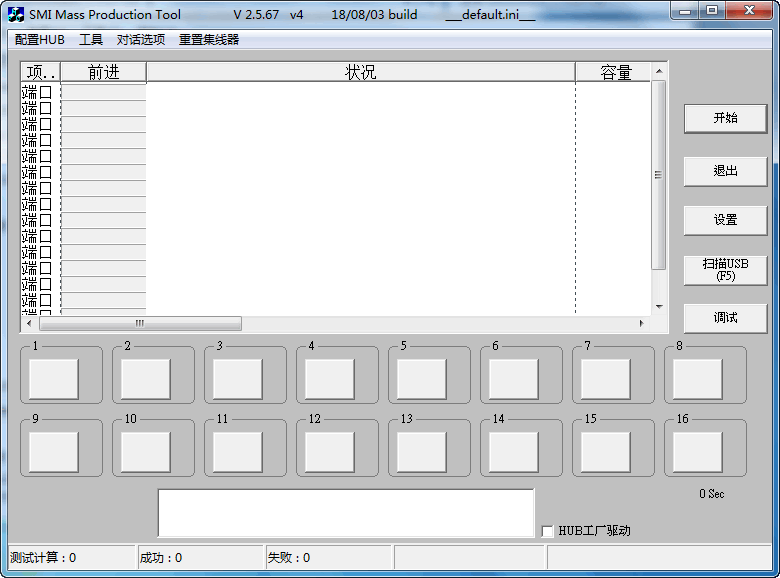Click the horizontal scroll right arrow

tap(641, 324)
